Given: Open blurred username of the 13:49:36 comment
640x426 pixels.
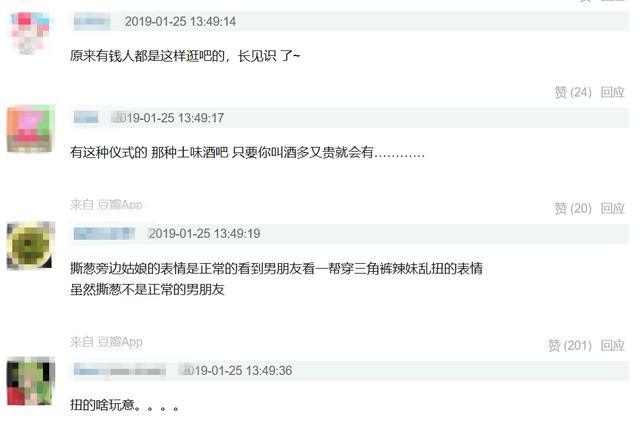Looking at the screenshot, I should coord(120,371).
